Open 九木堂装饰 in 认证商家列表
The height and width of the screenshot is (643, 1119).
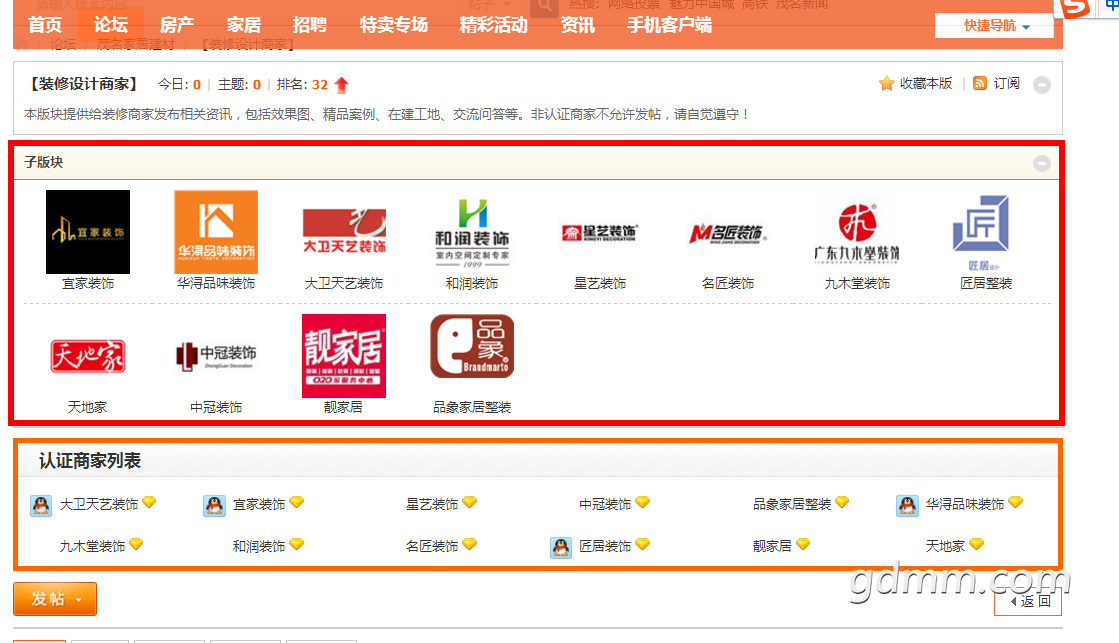[92, 547]
